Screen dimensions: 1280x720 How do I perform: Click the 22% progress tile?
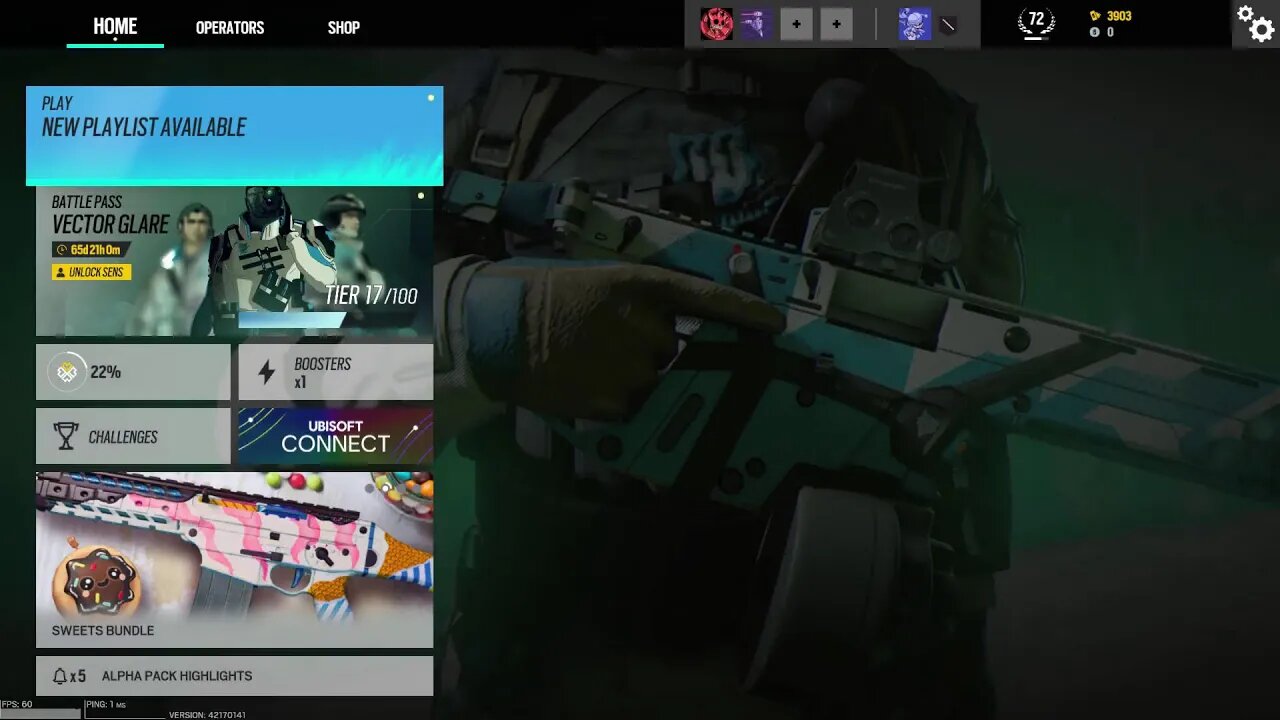coord(133,372)
